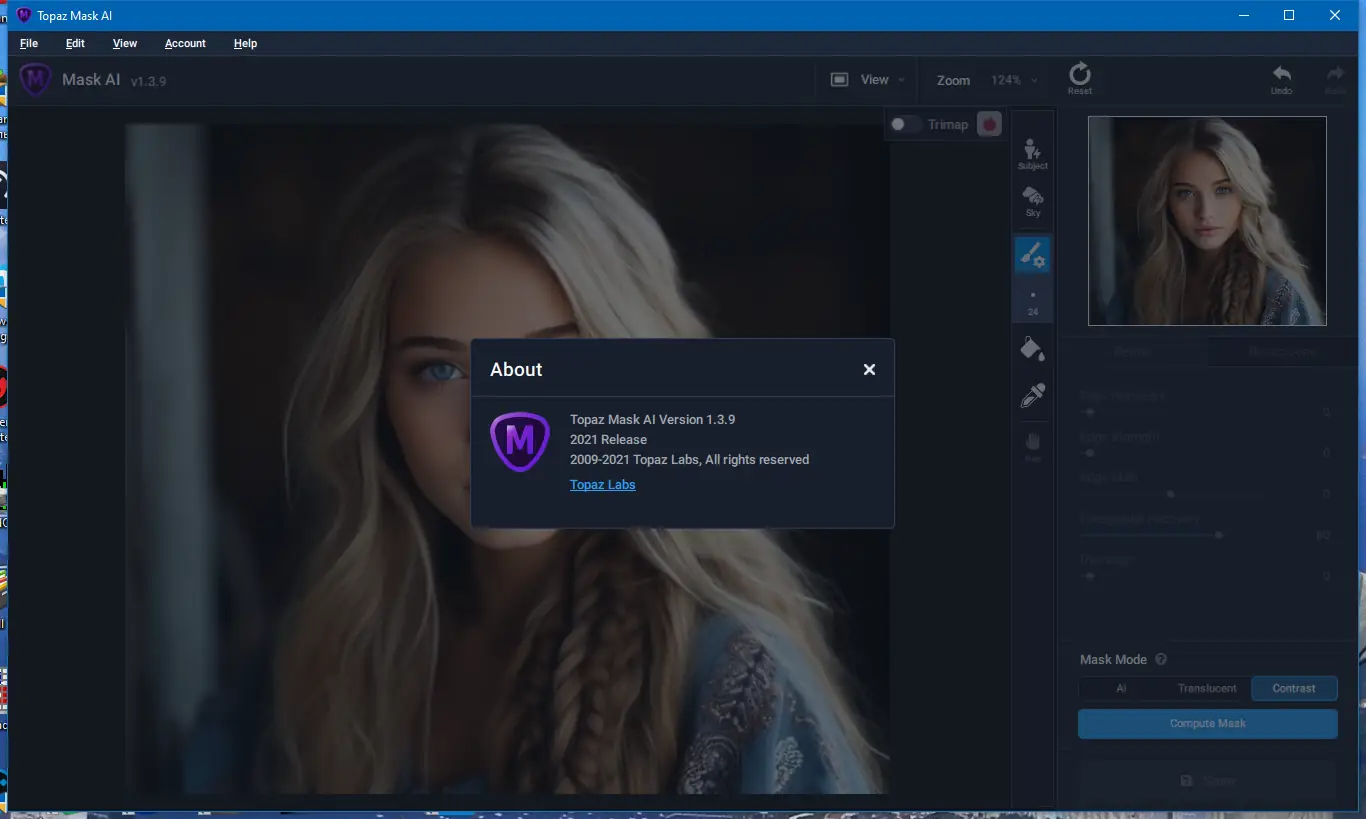Image resolution: width=1366 pixels, height=819 pixels.
Task: Click '2021 Release' text in About dialog
Action: 608,440
